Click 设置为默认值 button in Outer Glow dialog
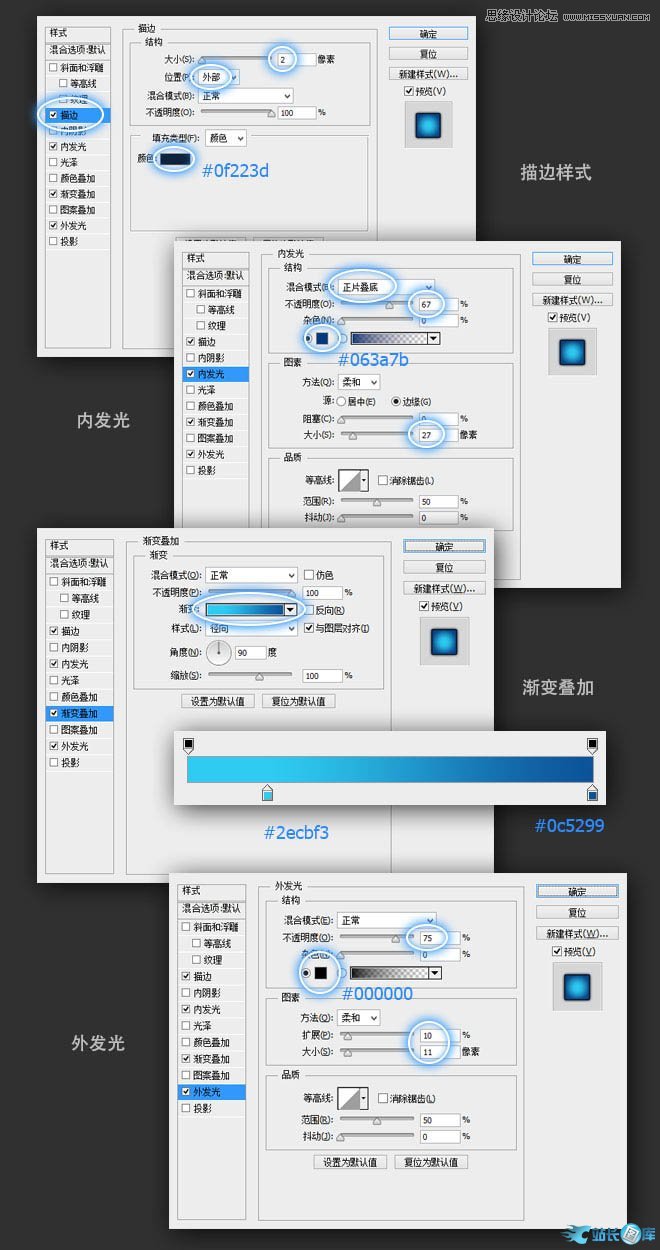 [349, 1162]
